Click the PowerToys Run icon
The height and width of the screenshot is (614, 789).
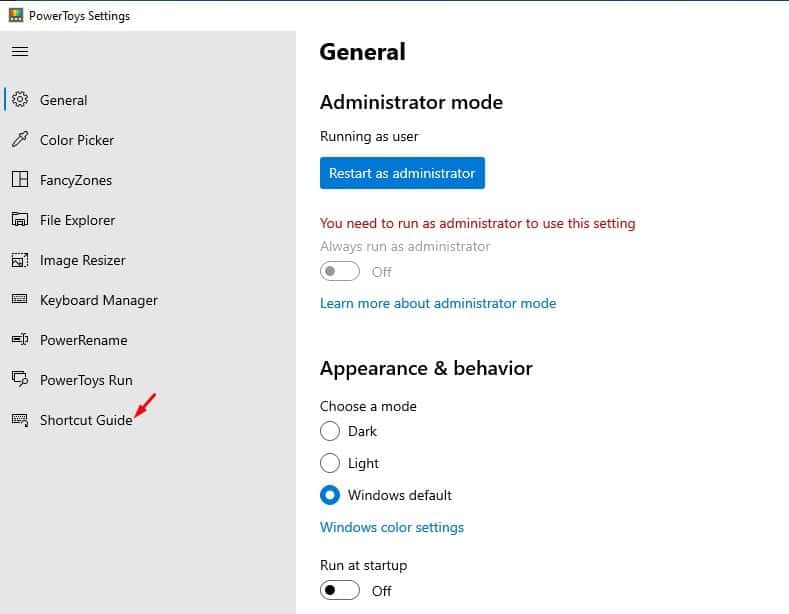pos(20,379)
